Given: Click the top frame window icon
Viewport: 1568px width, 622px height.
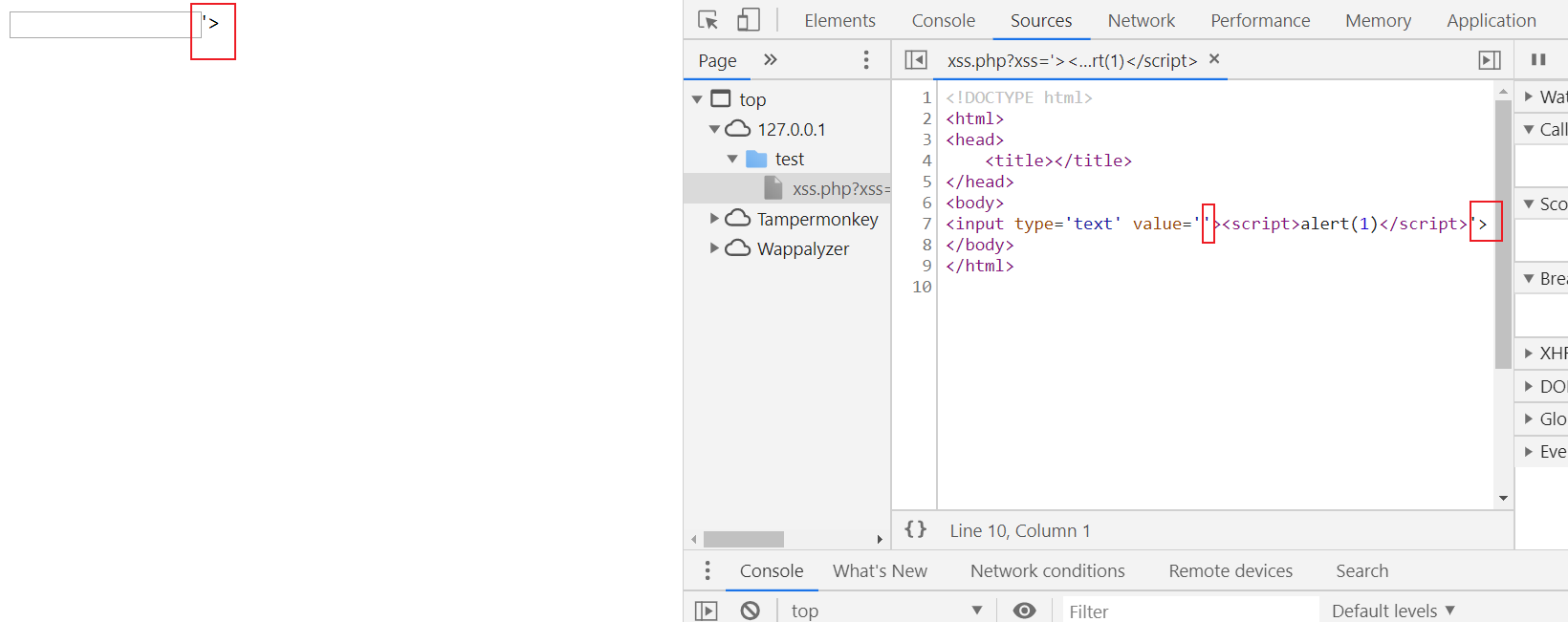Looking at the screenshot, I should click(x=721, y=98).
